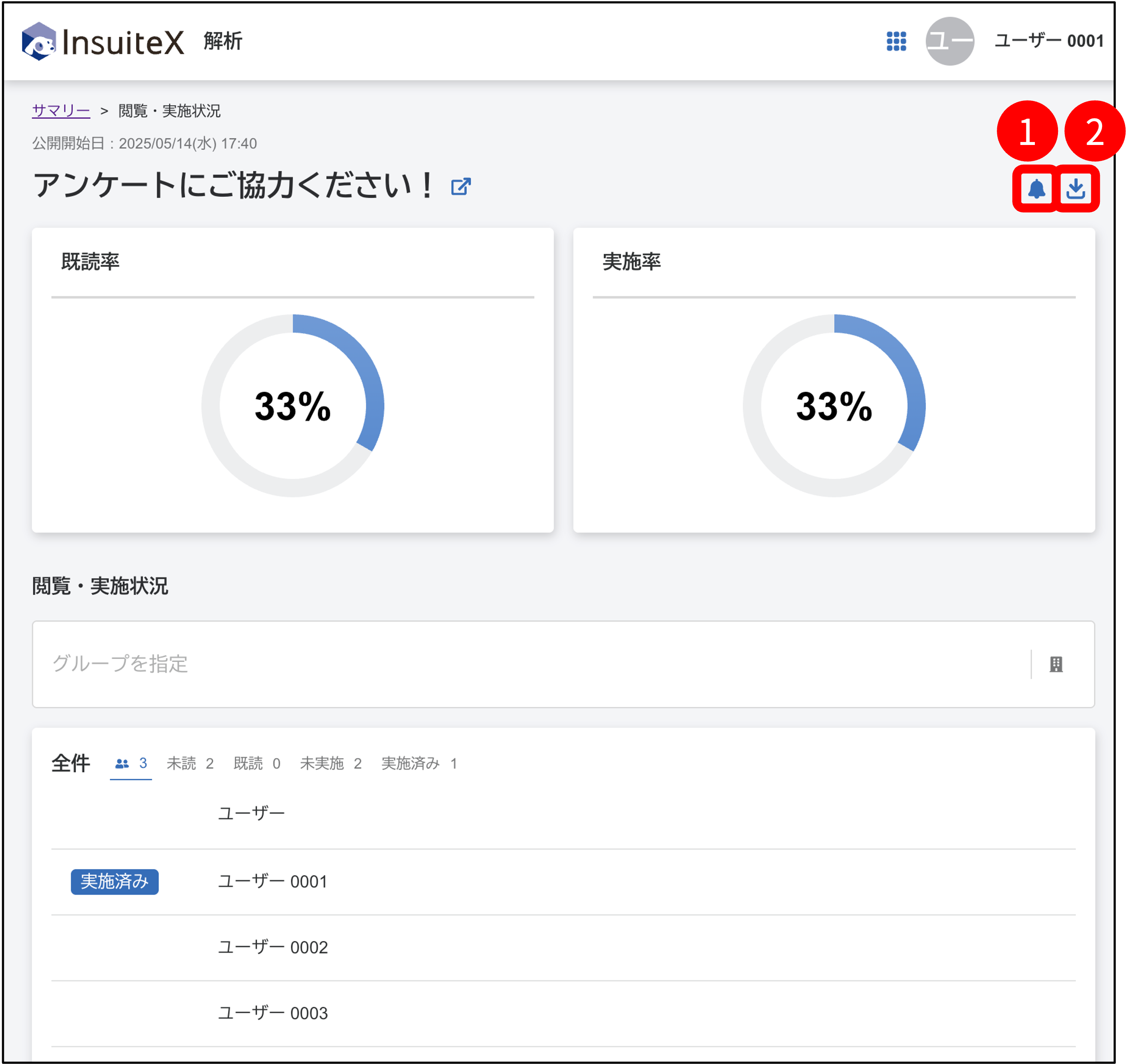Open the ユーザー 0001 account menu
The image size is (1135, 1064).
[1049, 41]
